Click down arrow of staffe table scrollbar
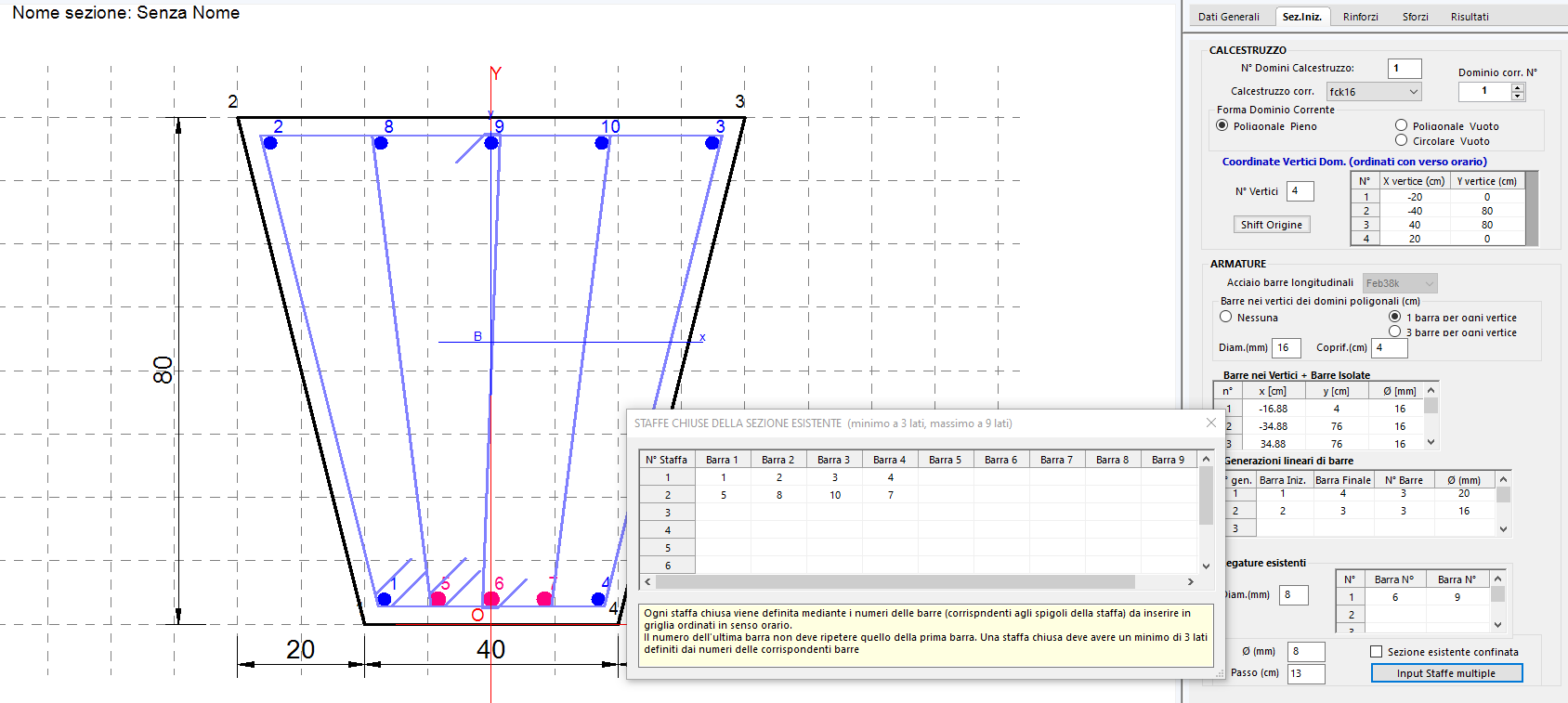The height and width of the screenshot is (703, 1568). [x=1206, y=566]
